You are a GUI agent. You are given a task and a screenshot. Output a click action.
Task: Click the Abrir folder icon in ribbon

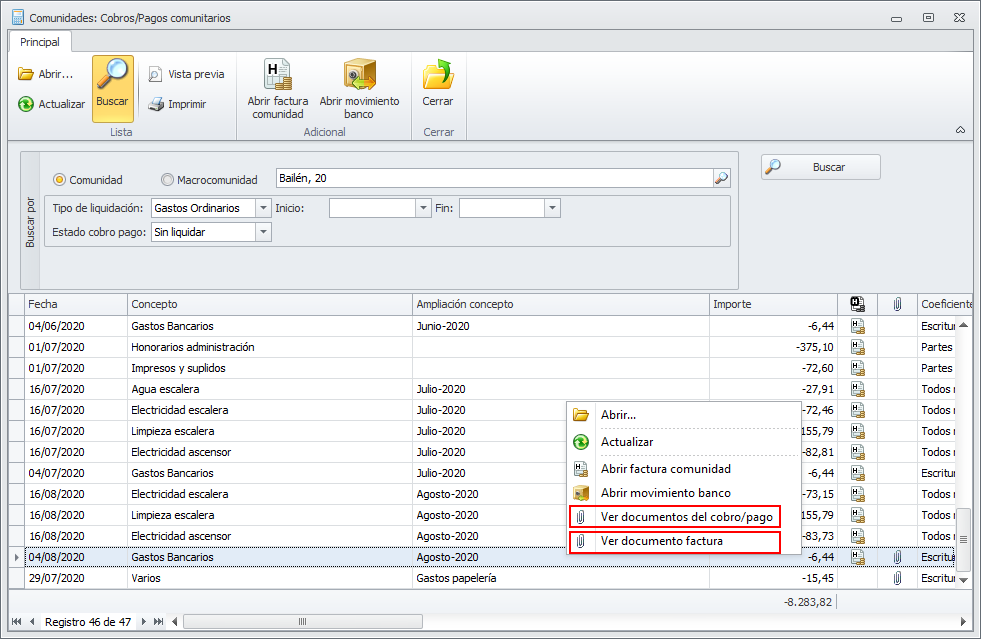coord(26,74)
